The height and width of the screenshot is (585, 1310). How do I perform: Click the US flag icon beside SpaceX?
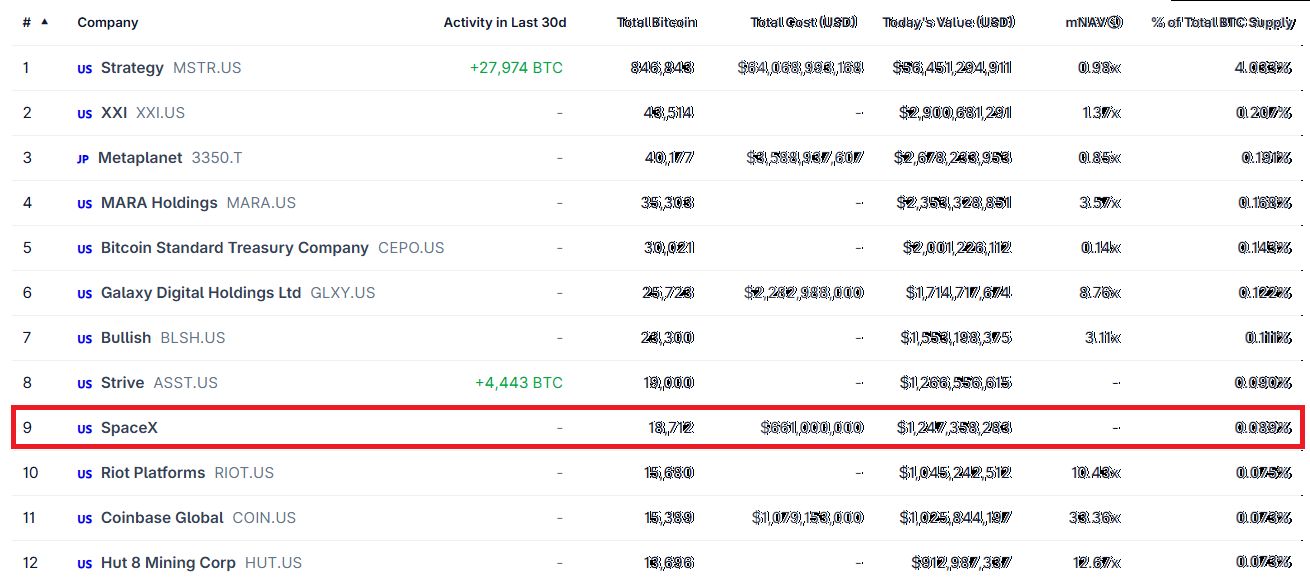coord(85,429)
